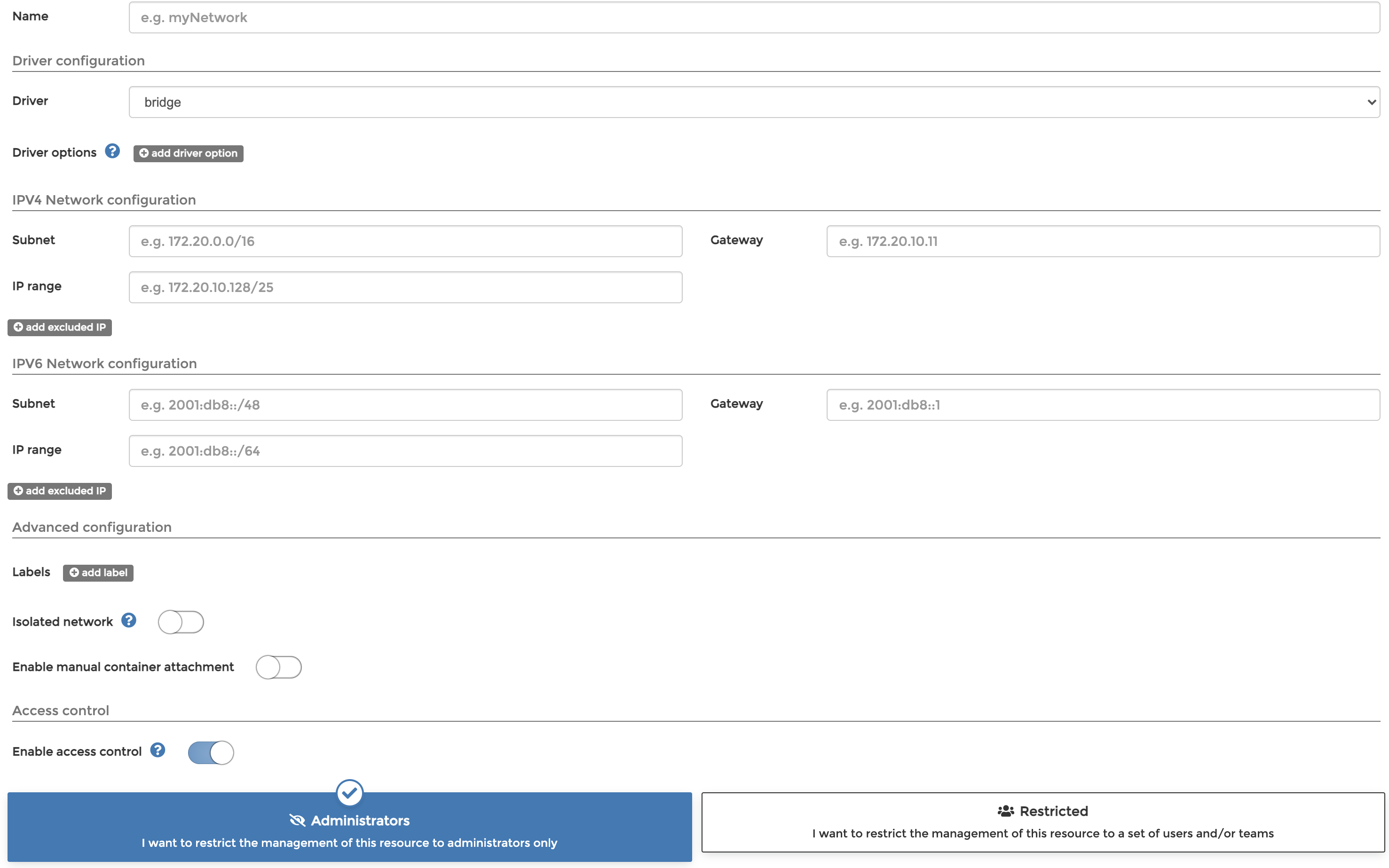This screenshot has width=1389, height=868.
Task: Click help icon next to Driver options
Action: [x=112, y=151]
